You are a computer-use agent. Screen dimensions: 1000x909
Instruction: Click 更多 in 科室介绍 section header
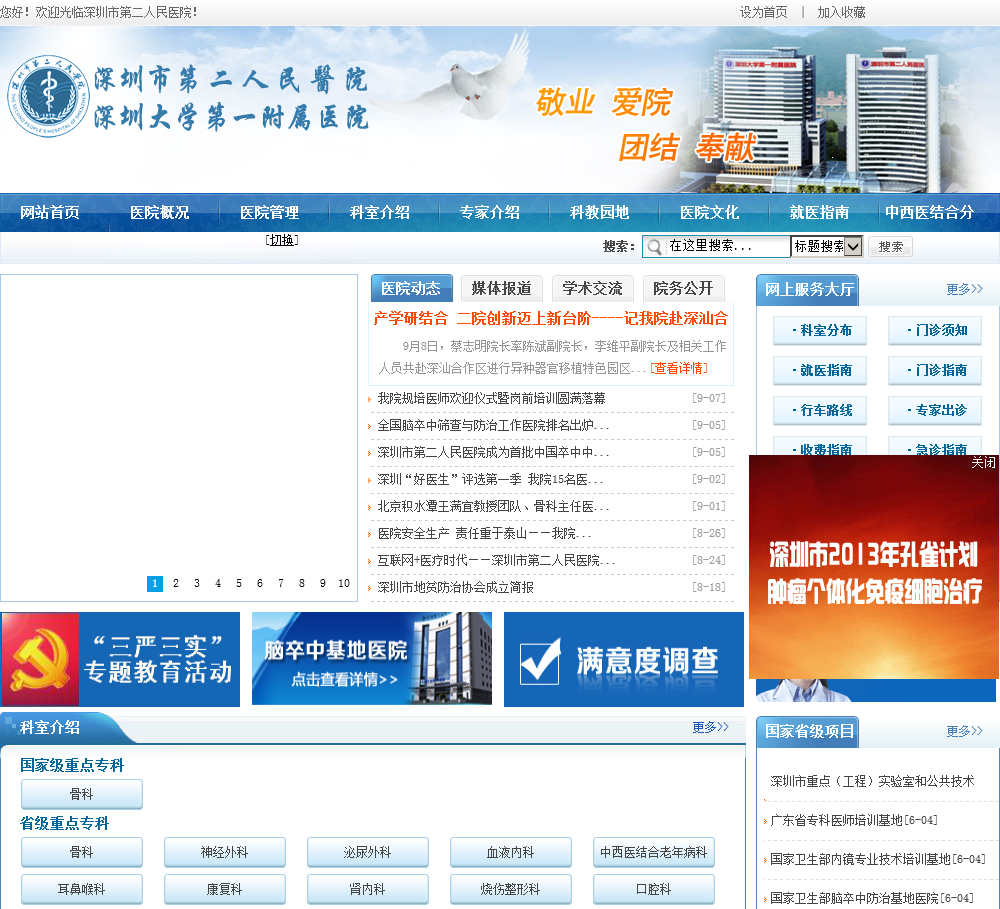click(x=710, y=727)
